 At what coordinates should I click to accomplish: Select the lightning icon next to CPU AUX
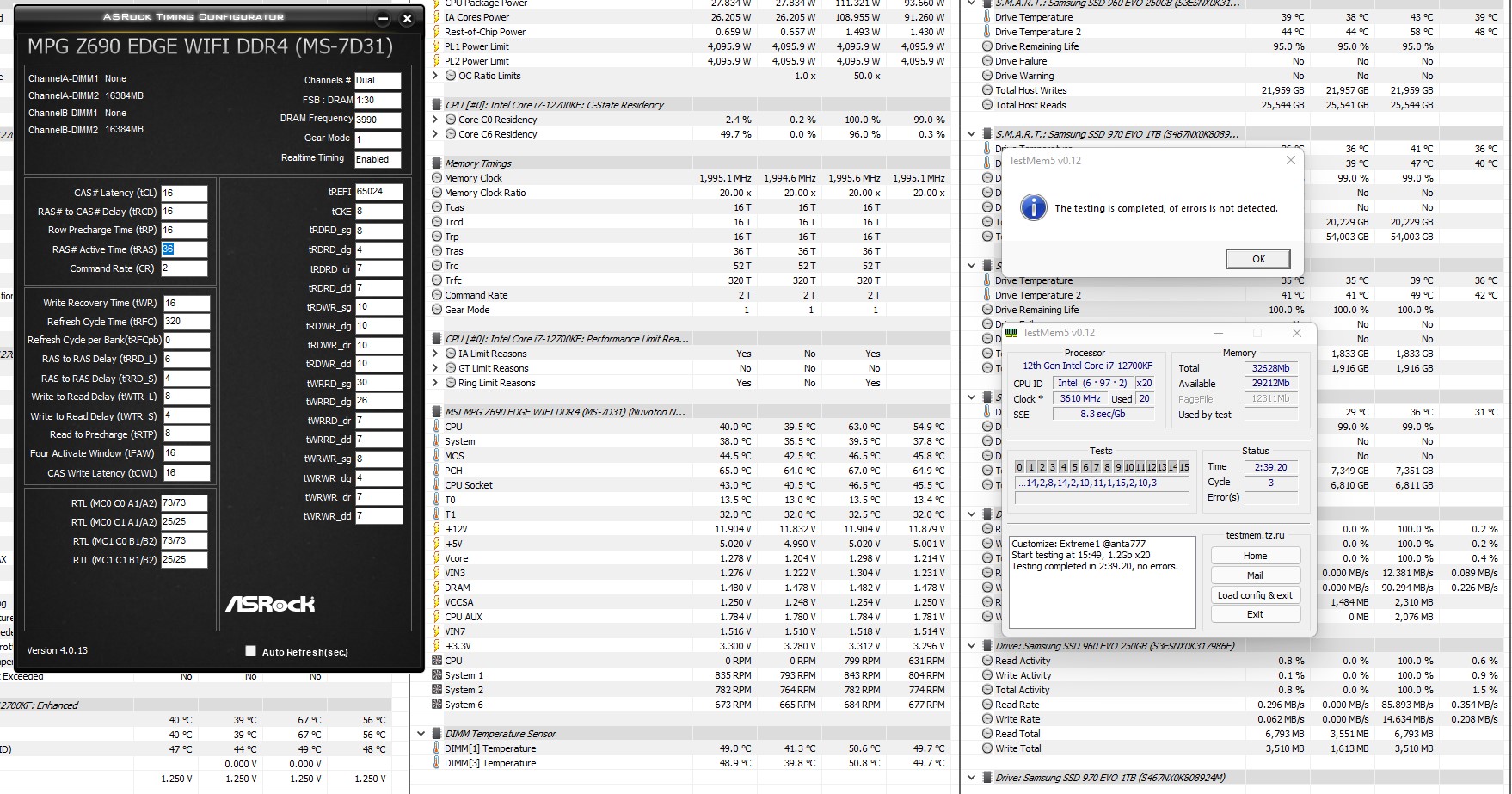437,617
